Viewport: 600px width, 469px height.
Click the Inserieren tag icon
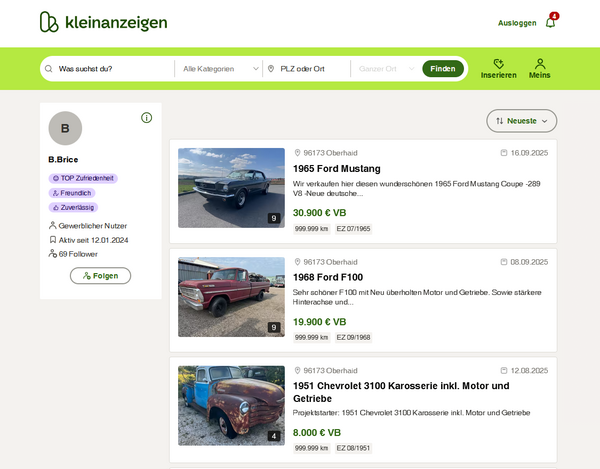498,63
